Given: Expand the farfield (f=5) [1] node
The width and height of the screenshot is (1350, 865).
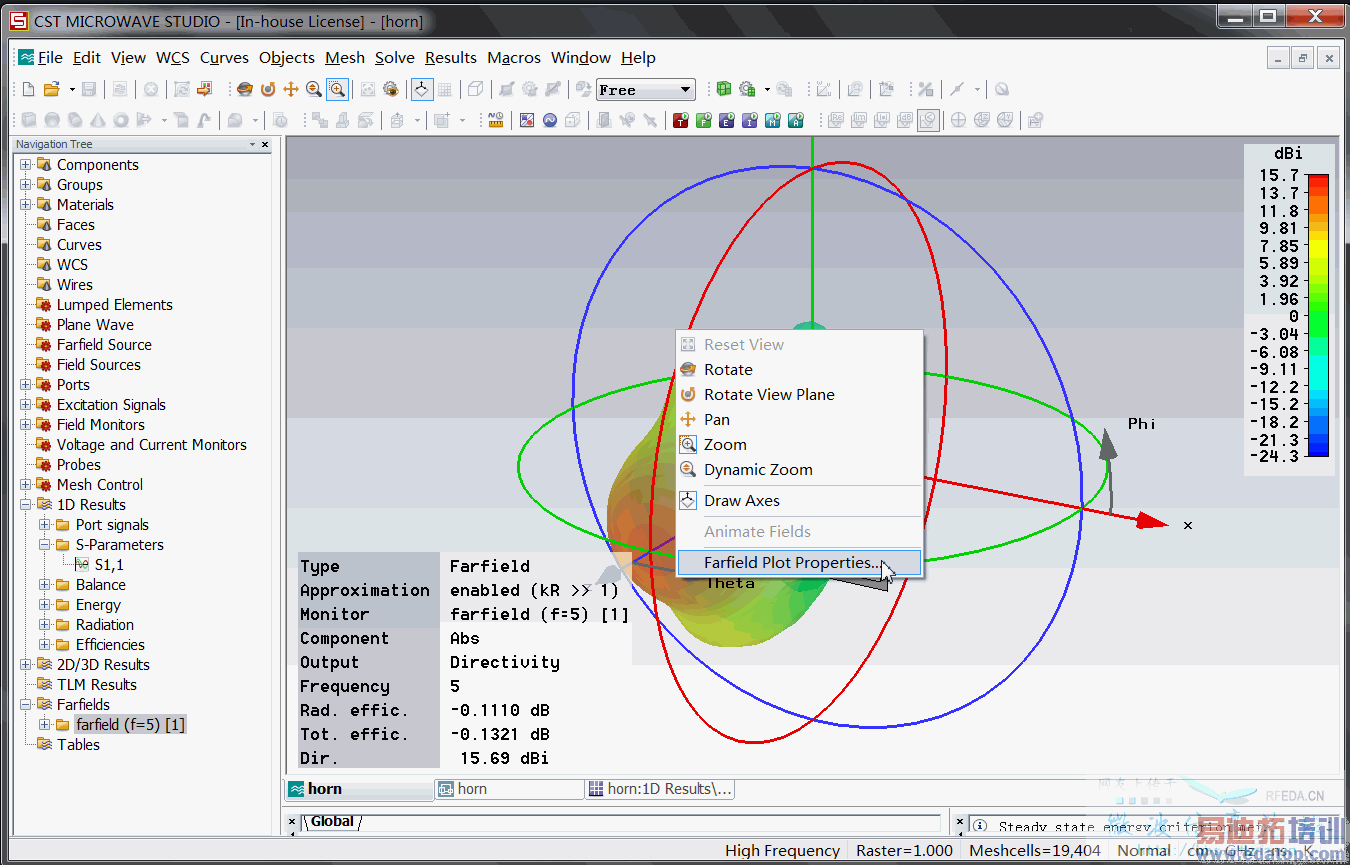Looking at the screenshot, I should (x=45, y=724).
